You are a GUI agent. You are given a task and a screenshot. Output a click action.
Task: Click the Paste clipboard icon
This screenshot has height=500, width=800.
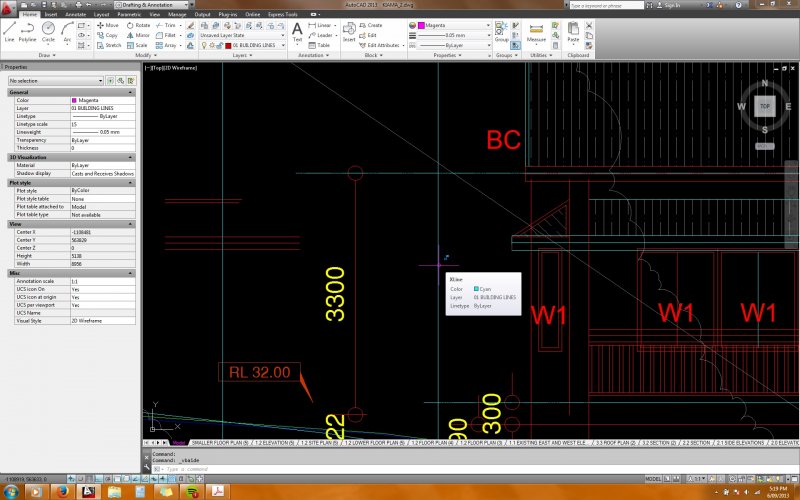[x=573, y=30]
